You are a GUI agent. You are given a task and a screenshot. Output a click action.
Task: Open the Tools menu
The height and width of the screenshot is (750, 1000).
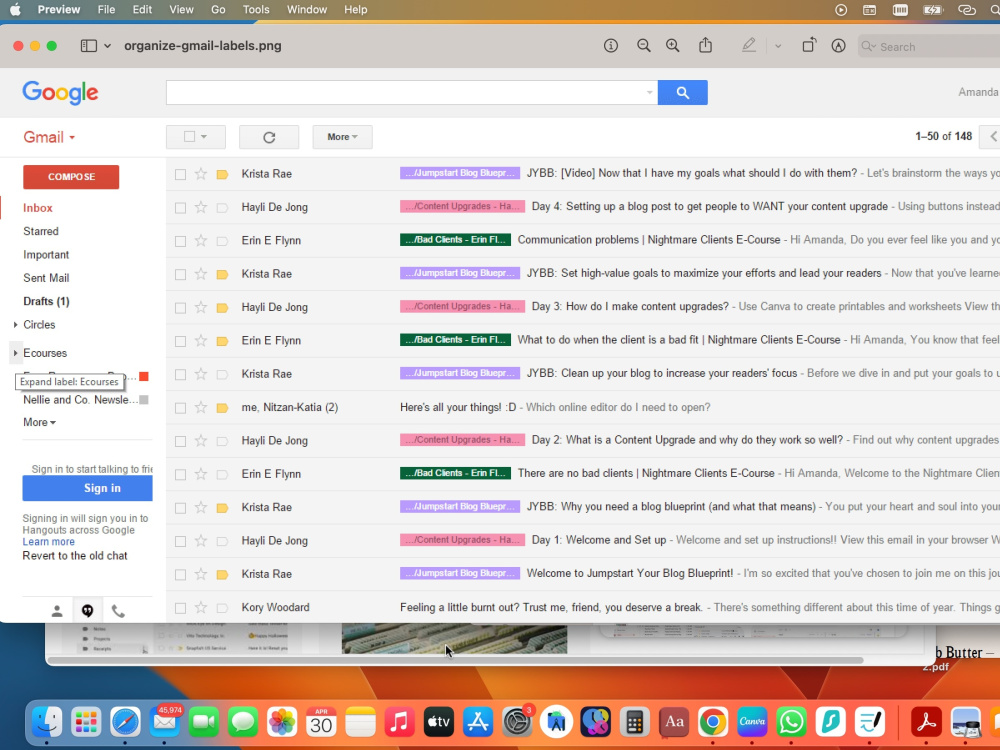click(256, 10)
